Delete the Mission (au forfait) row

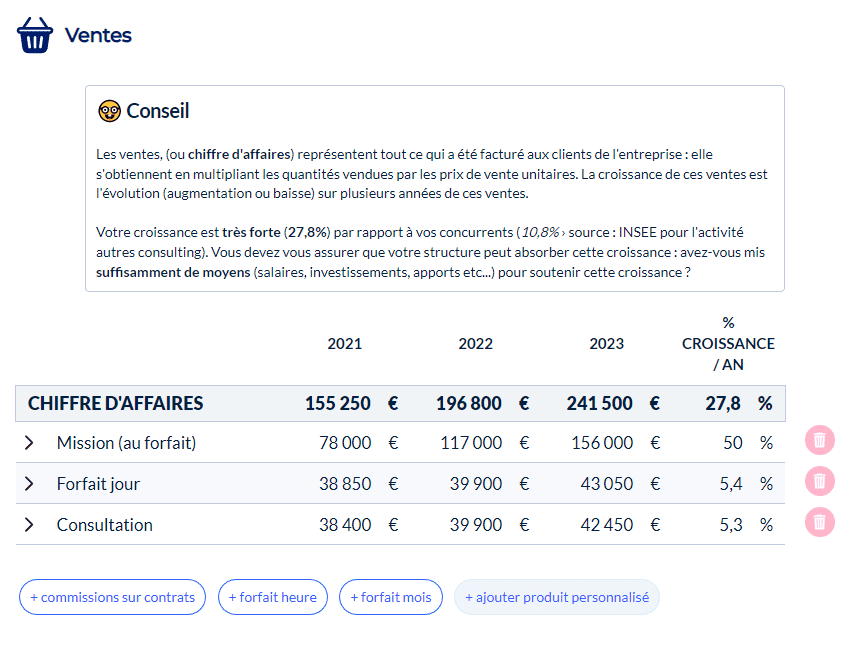pos(819,440)
